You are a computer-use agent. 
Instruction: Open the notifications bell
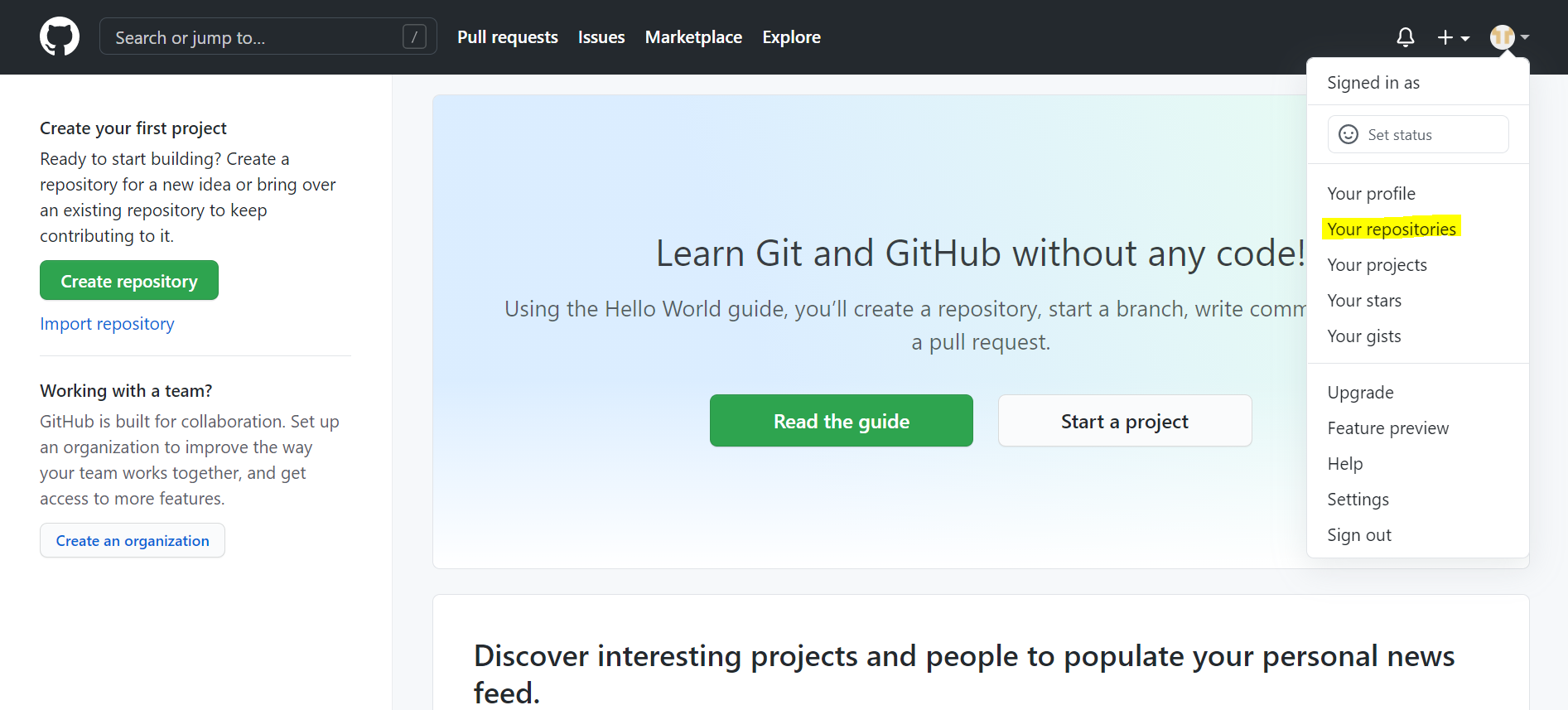coord(1406,37)
